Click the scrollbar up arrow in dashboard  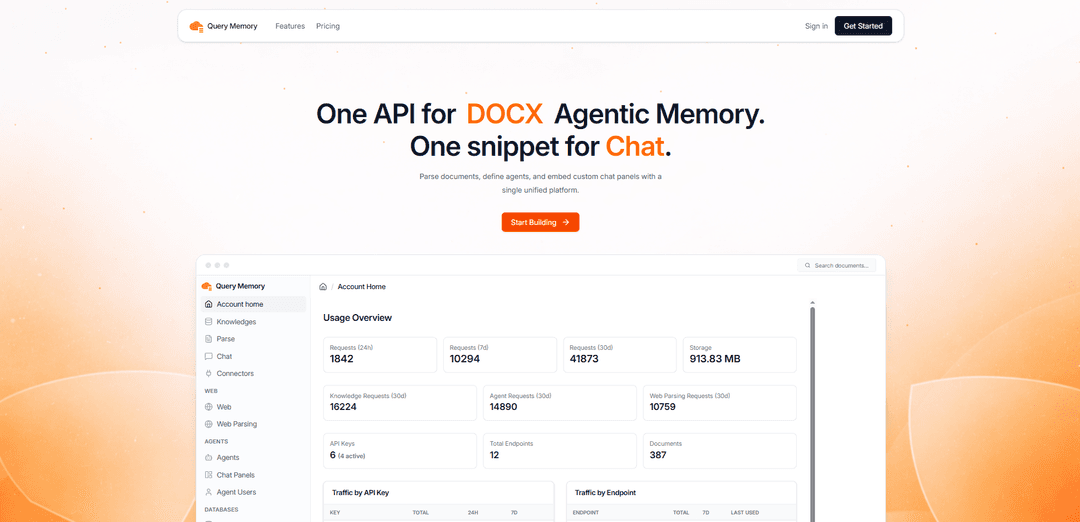(813, 303)
